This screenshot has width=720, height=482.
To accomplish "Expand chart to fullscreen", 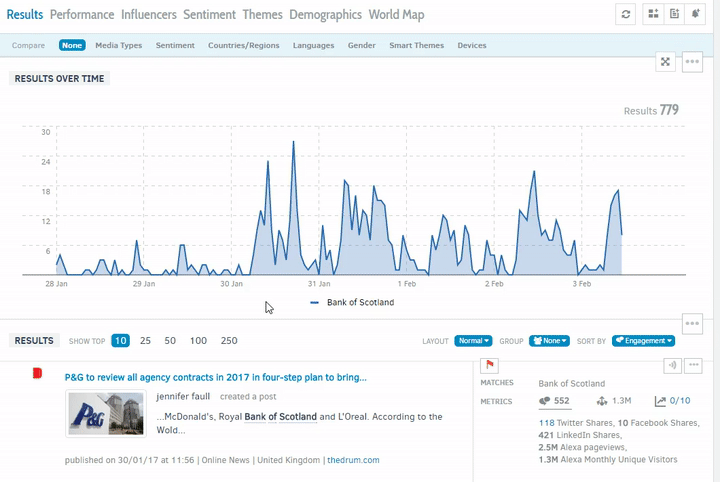I will (665, 62).
